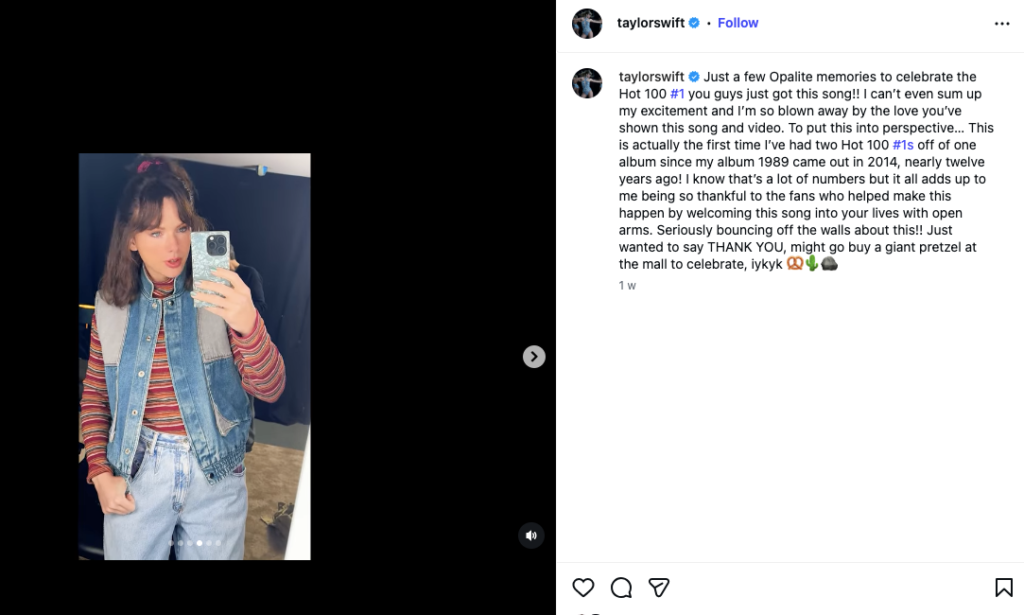Share post using the paper plane icon
Screen dimensions: 1024x615
click(658, 587)
